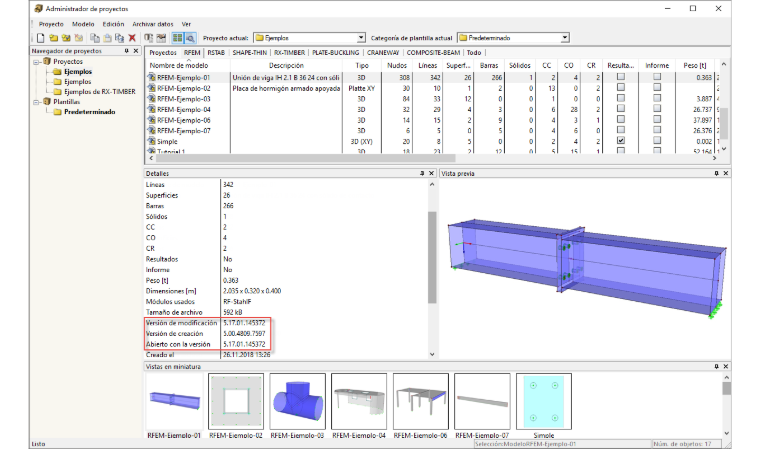The height and width of the screenshot is (449, 760).
Task: Uncheck Resultados checkbox for Simple model
Action: (x=620, y=141)
